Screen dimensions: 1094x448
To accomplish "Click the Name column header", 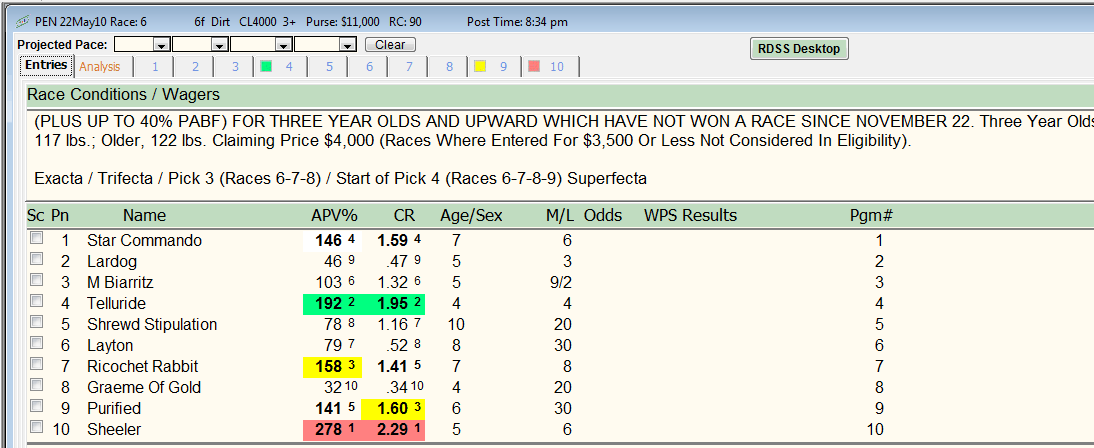I will [144, 216].
